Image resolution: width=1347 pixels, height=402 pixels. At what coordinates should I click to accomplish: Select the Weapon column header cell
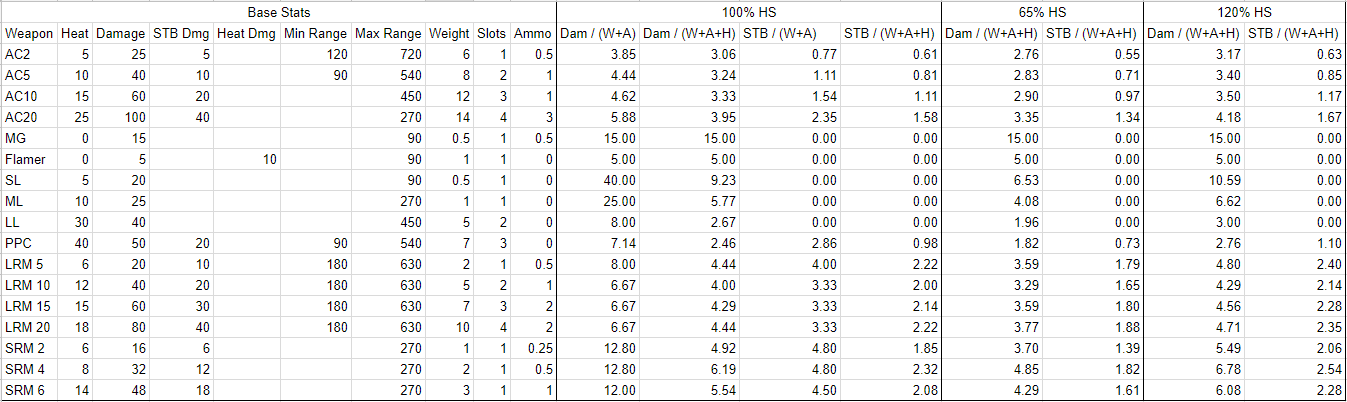pyautogui.click(x=29, y=33)
